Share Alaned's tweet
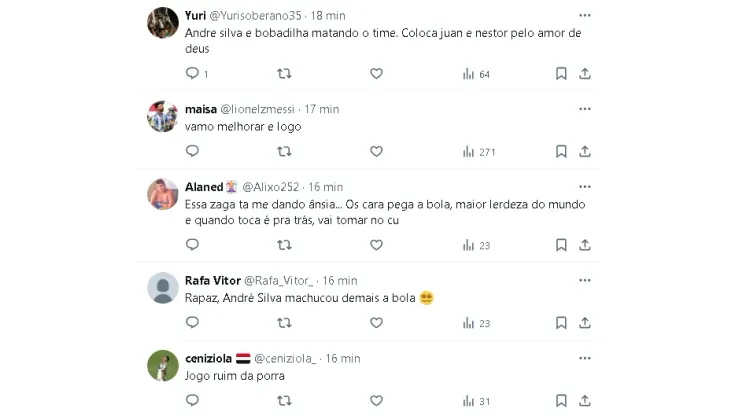Viewport: 740px width, 416px height. [585, 245]
